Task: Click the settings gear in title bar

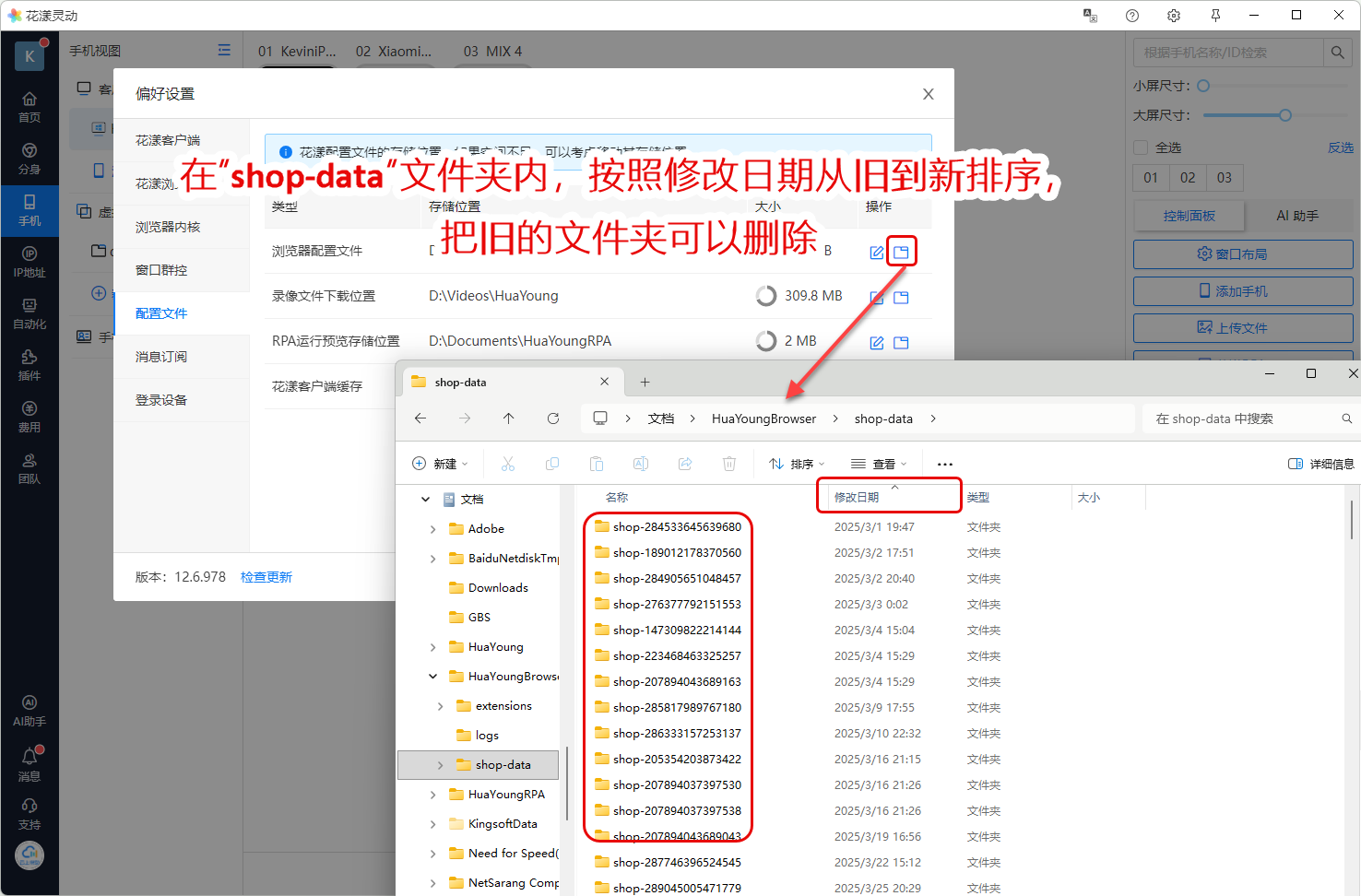Action: [1174, 16]
